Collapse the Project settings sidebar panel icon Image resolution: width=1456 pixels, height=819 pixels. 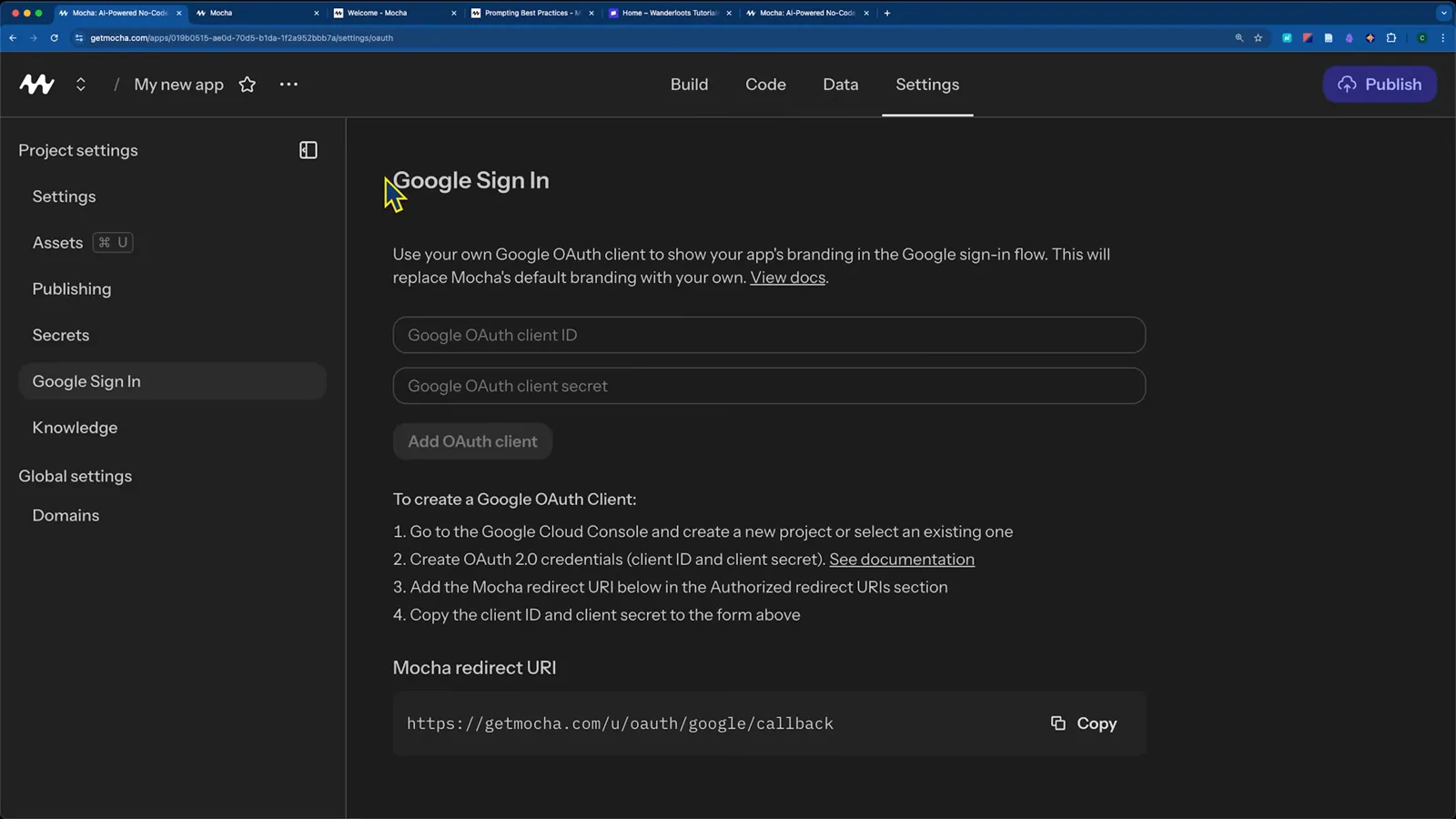(x=308, y=150)
